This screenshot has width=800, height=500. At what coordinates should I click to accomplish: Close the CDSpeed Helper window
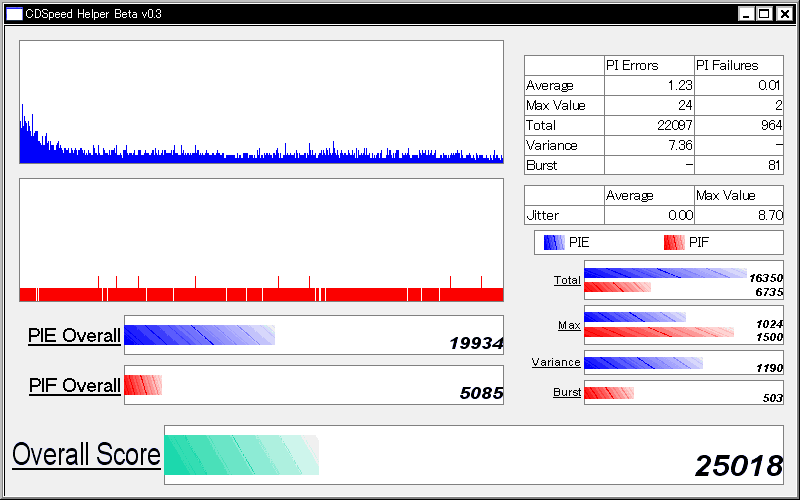tap(784, 14)
